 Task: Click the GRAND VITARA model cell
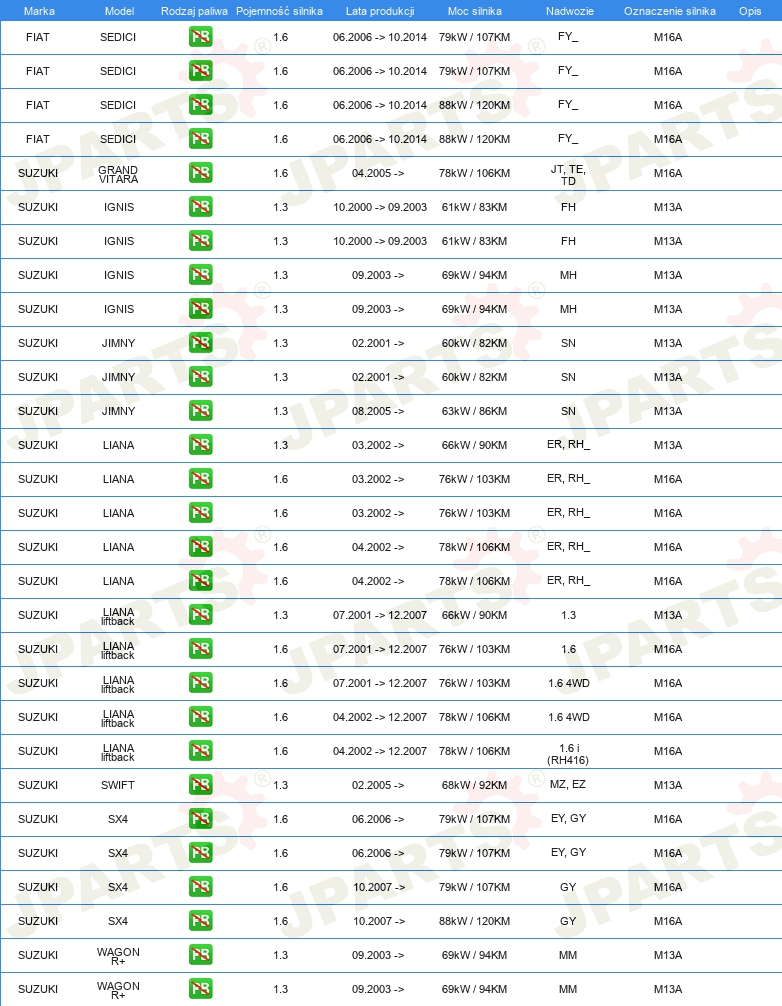click(x=118, y=174)
